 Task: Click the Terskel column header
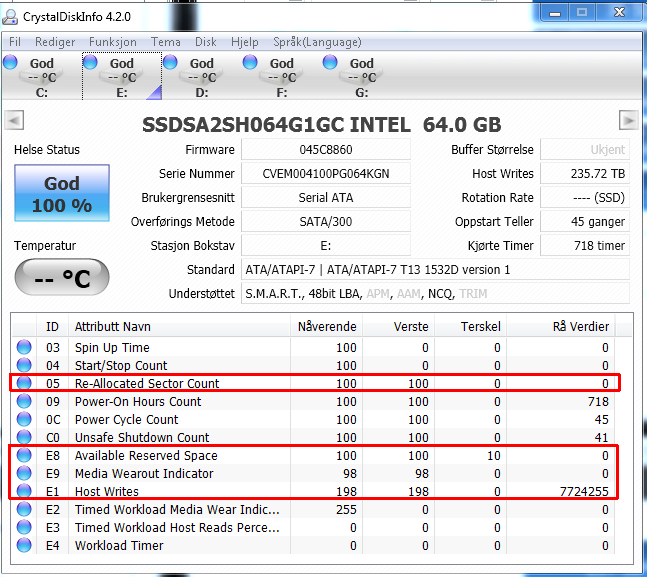pyautogui.click(x=471, y=326)
